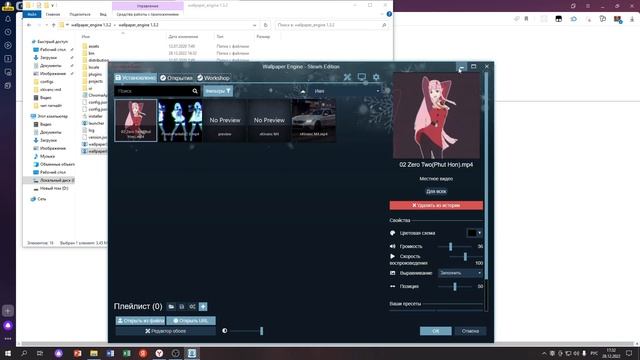Viewport: 640px width, 360px height.
Task: Open playlist settings gears icon
Action: pyautogui.click(x=192, y=307)
